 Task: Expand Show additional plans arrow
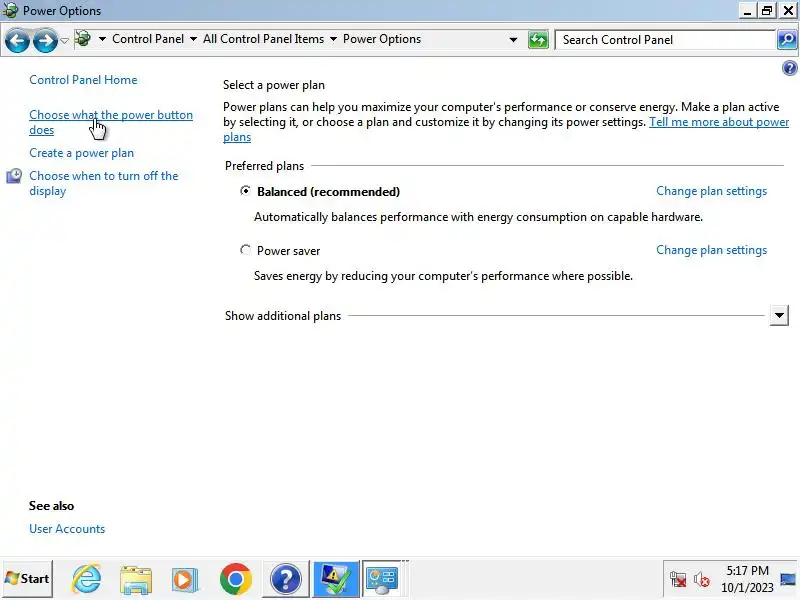coord(779,316)
